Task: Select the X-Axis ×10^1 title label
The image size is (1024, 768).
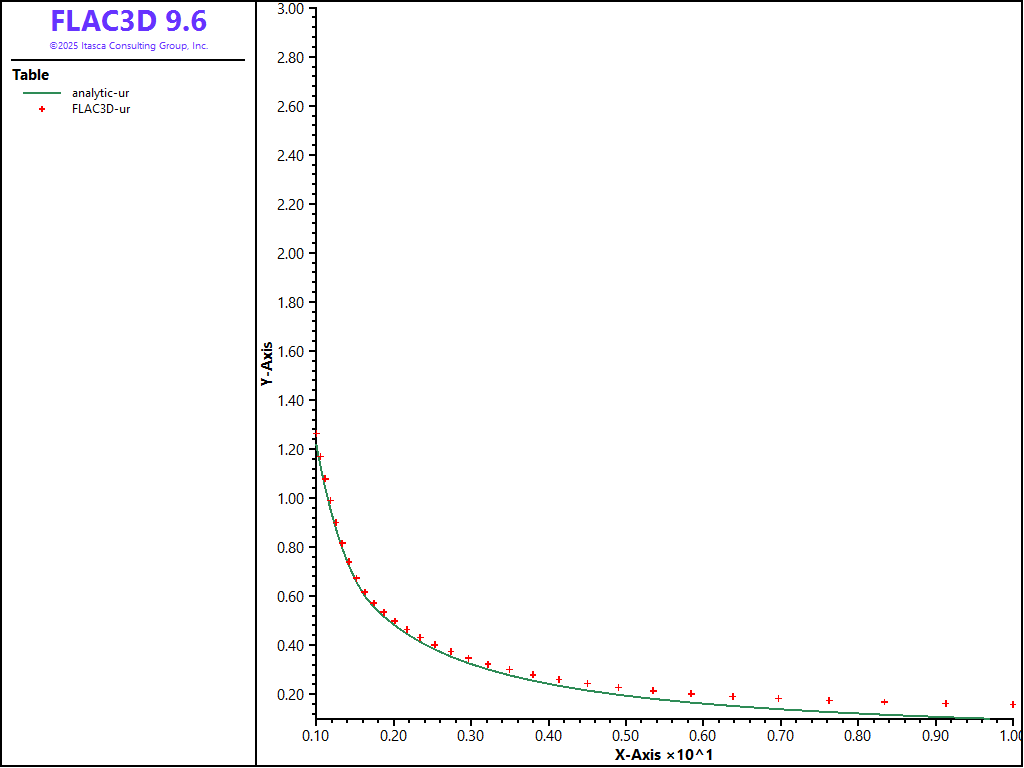Action: coord(664,754)
